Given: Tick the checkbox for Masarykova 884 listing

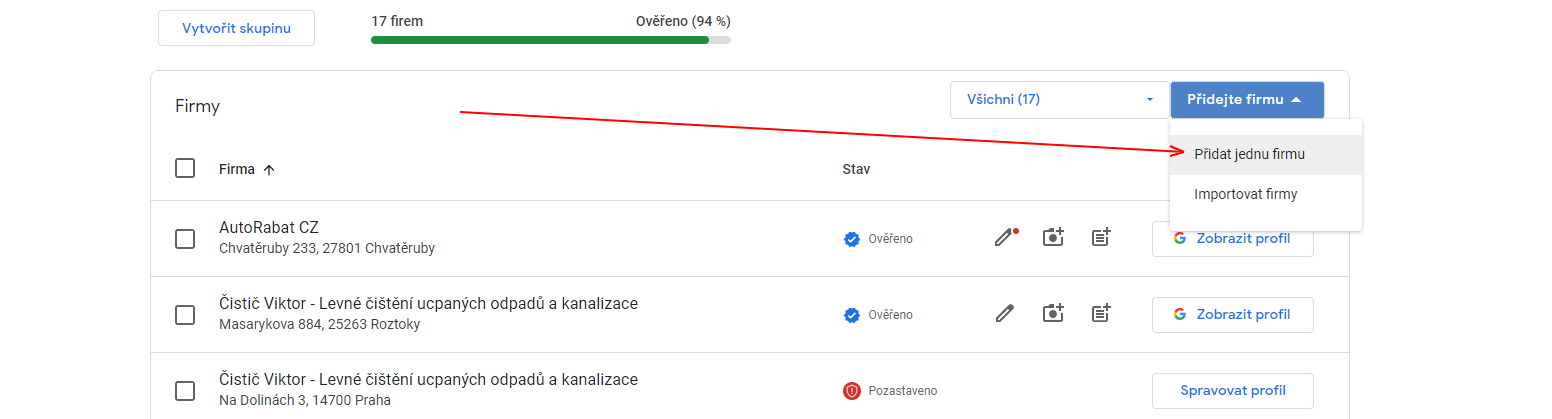Looking at the screenshot, I should click(x=185, y=315).
